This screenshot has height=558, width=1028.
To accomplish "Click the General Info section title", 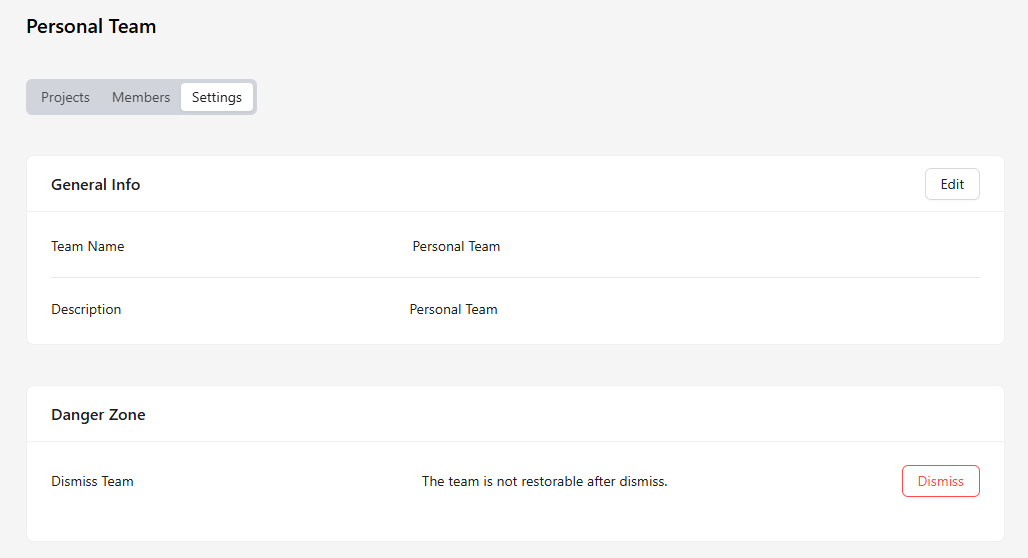I will tap(96, 185).
